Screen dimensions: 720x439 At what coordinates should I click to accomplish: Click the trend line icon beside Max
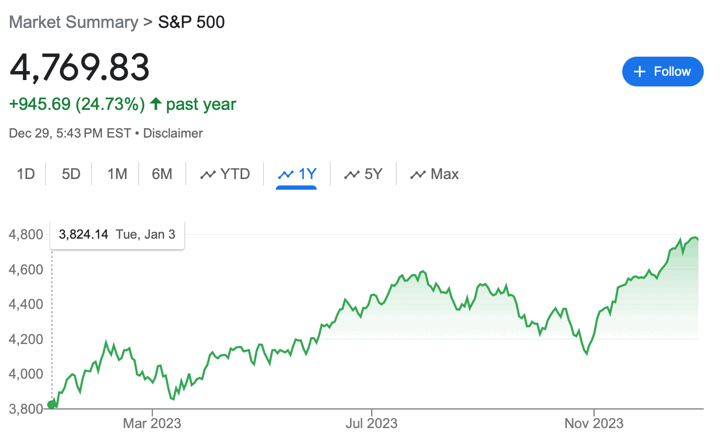click(418, 175)
